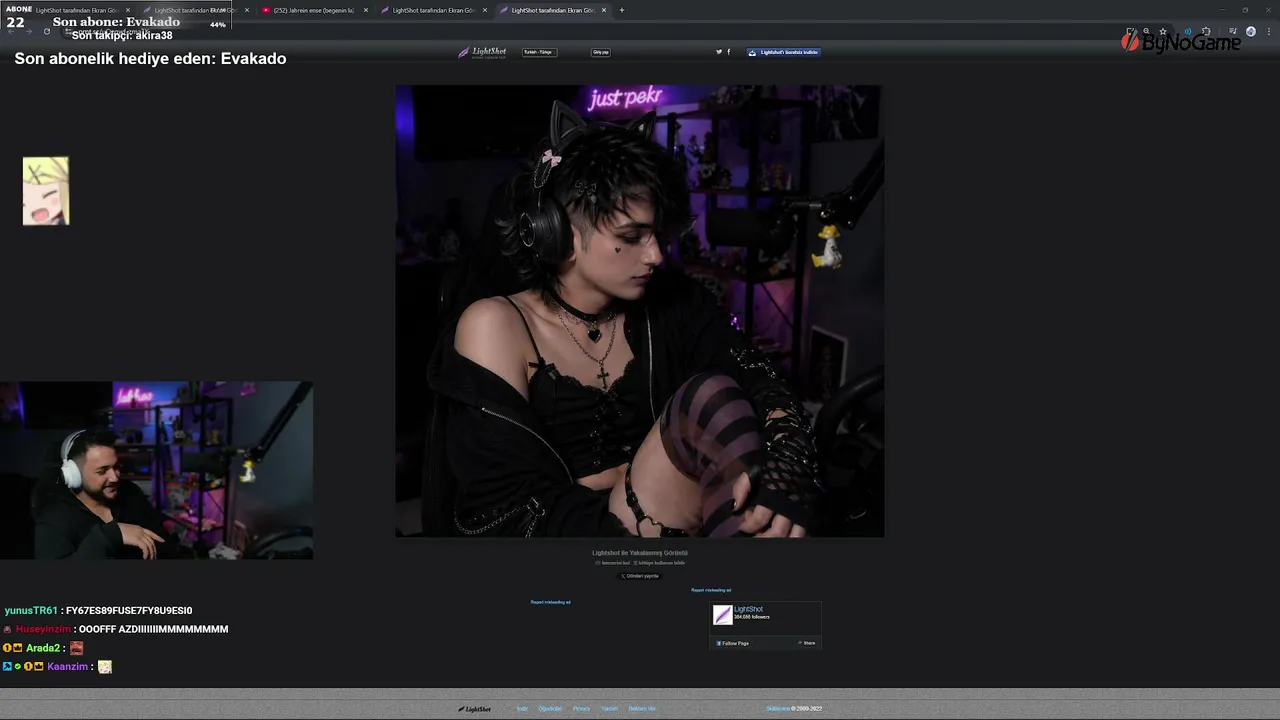The height and width of the screenshot is (720, 1280).
Task: Open the Privacy footer link
Action: 581,709
